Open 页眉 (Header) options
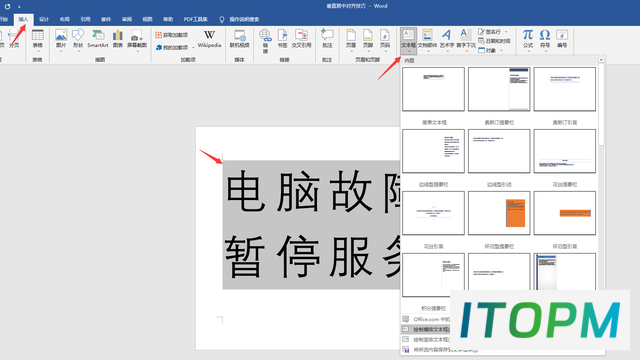640x360 pixels. [351, 40]
